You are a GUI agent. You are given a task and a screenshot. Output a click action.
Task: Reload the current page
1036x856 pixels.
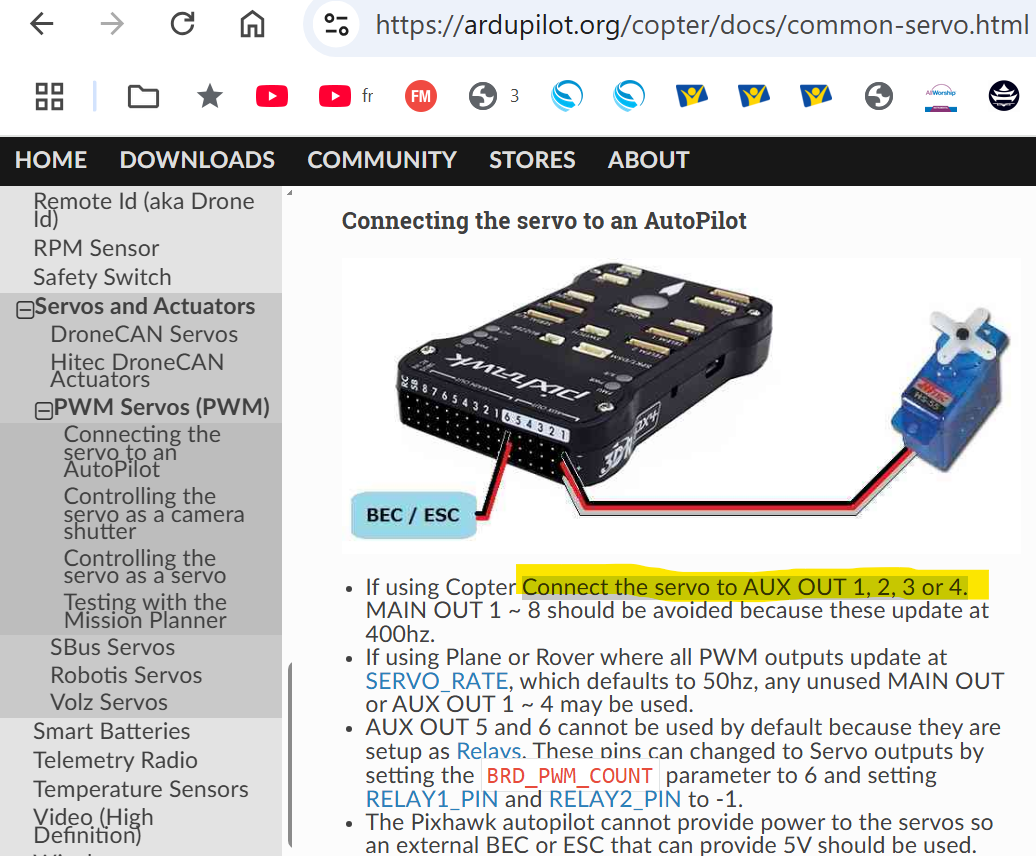pos(182,24)
